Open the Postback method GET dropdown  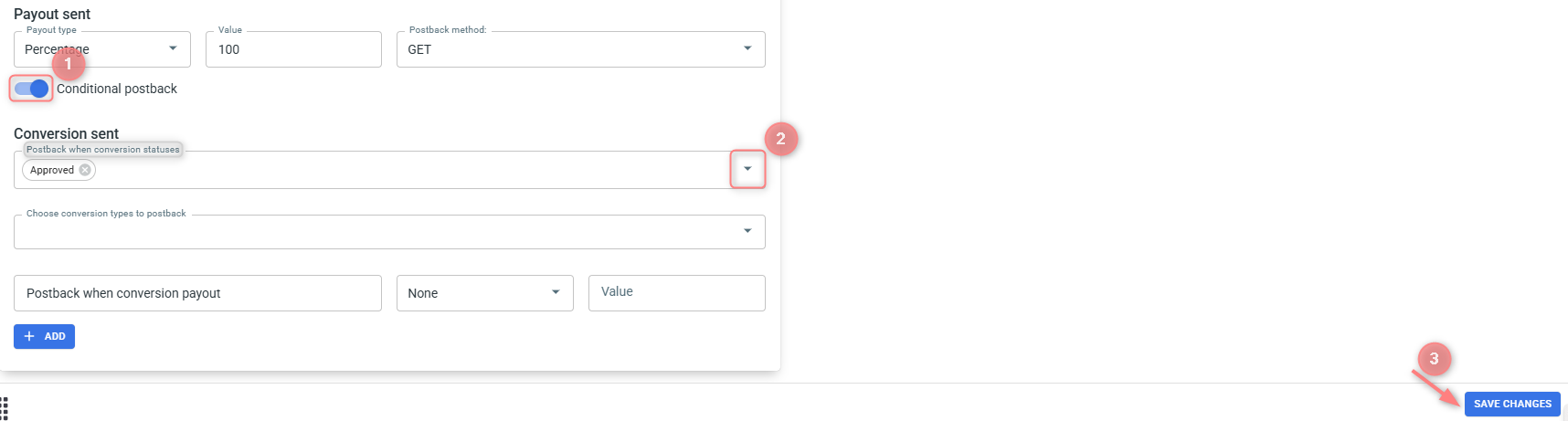581,49
